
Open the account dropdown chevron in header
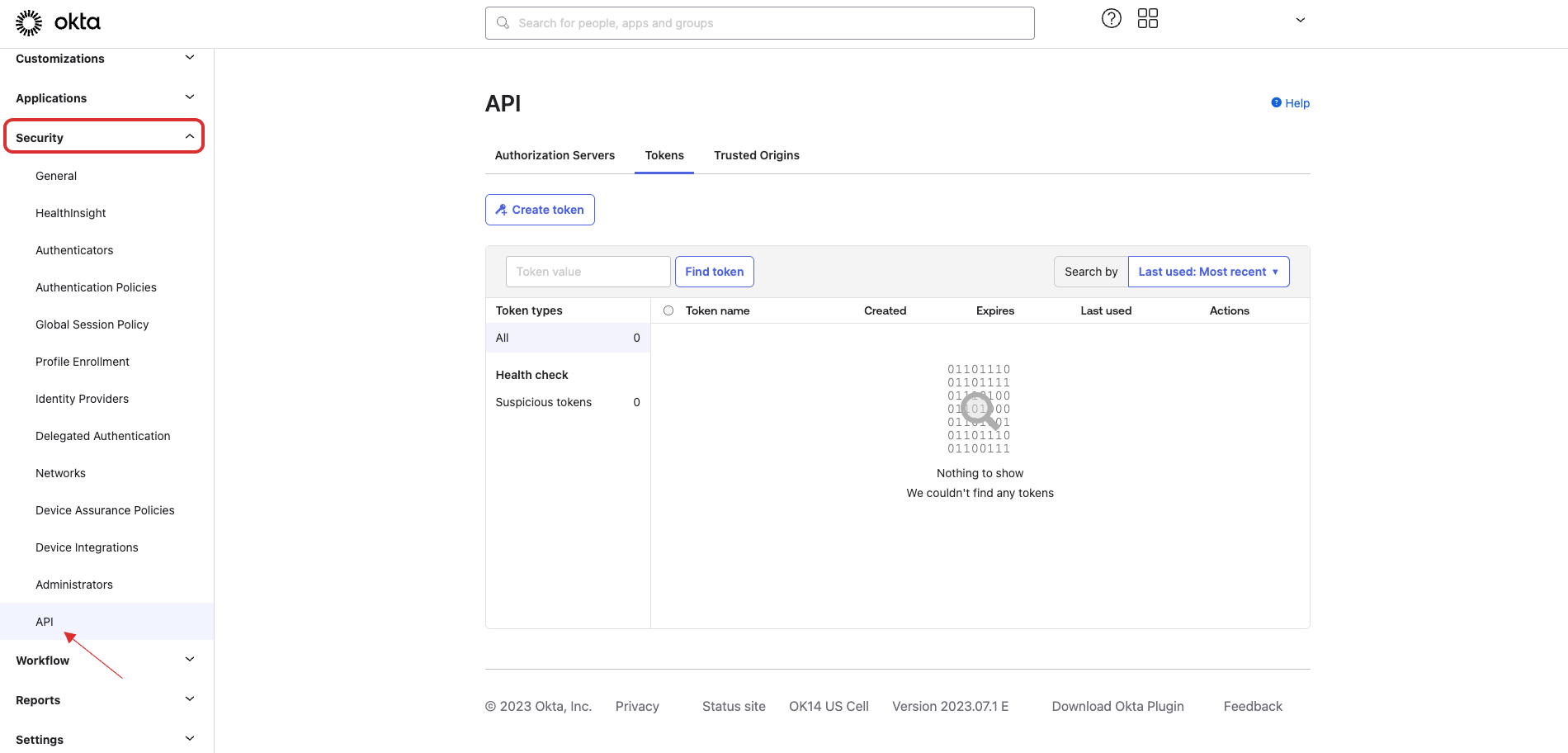click(x=1301, y=20)
